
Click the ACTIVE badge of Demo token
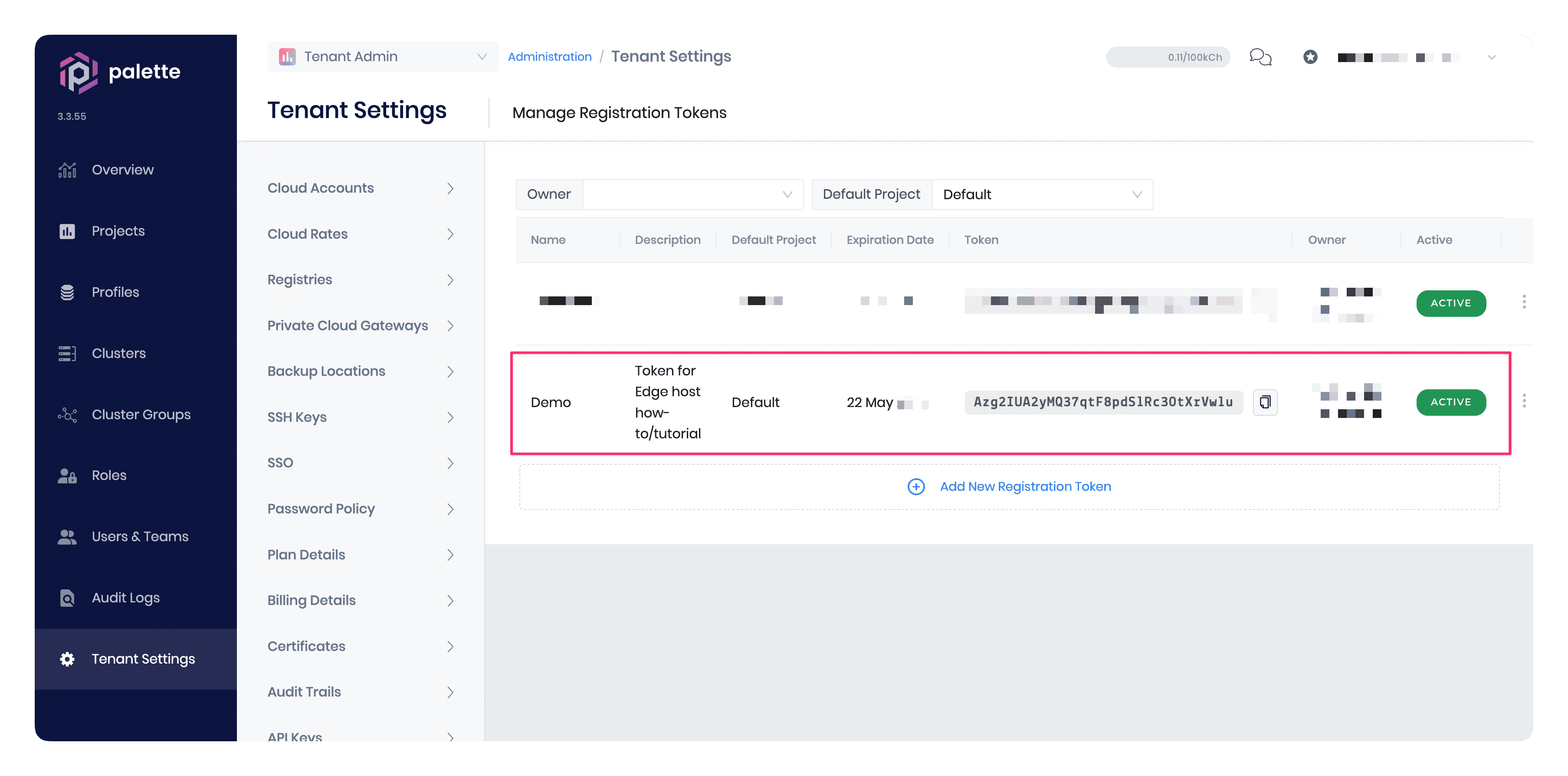[1451, 402]
